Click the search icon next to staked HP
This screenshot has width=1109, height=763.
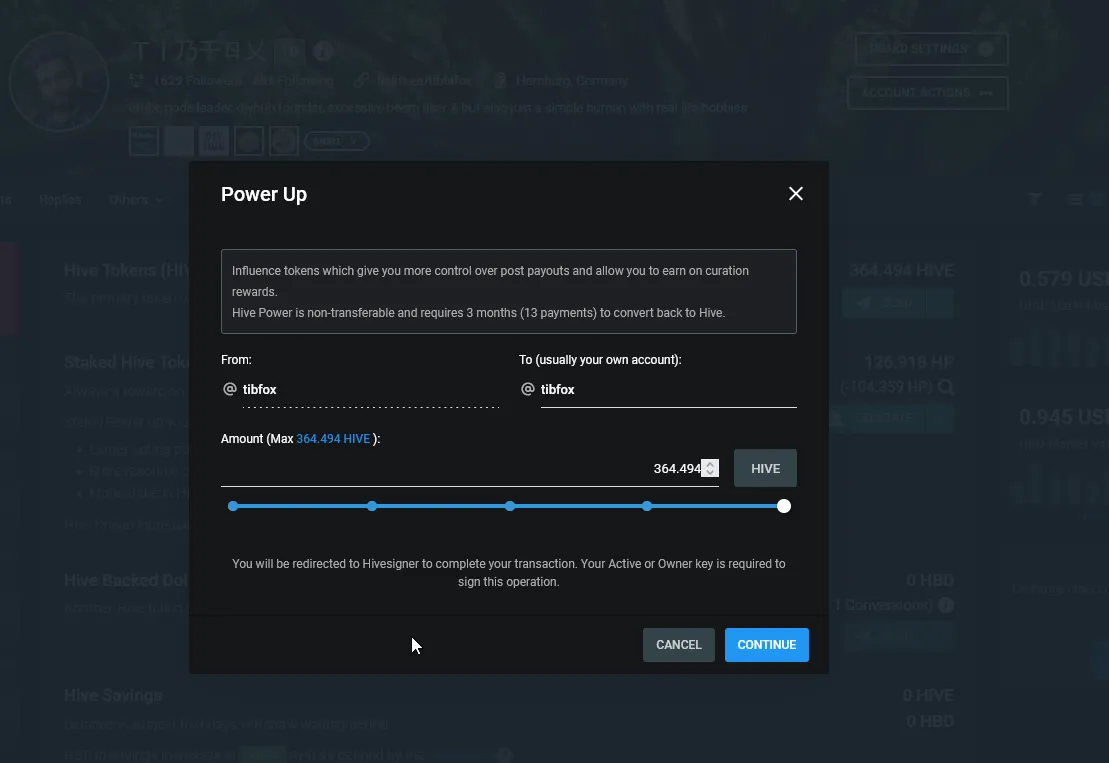(946, 387)
